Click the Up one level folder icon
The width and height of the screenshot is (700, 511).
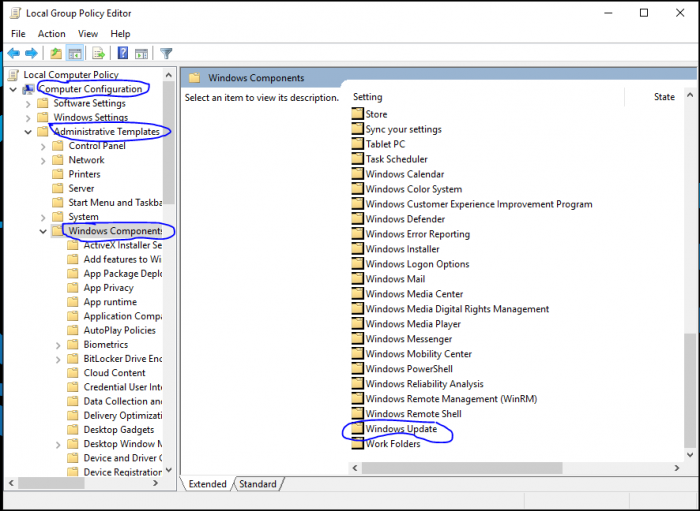pos(56,53)
